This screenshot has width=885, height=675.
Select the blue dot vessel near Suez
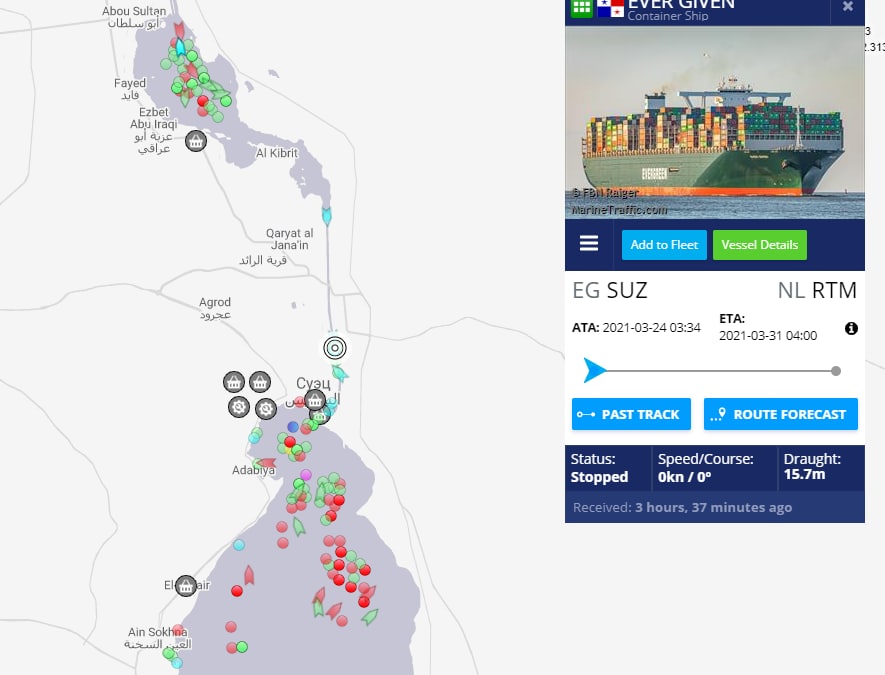292,427
